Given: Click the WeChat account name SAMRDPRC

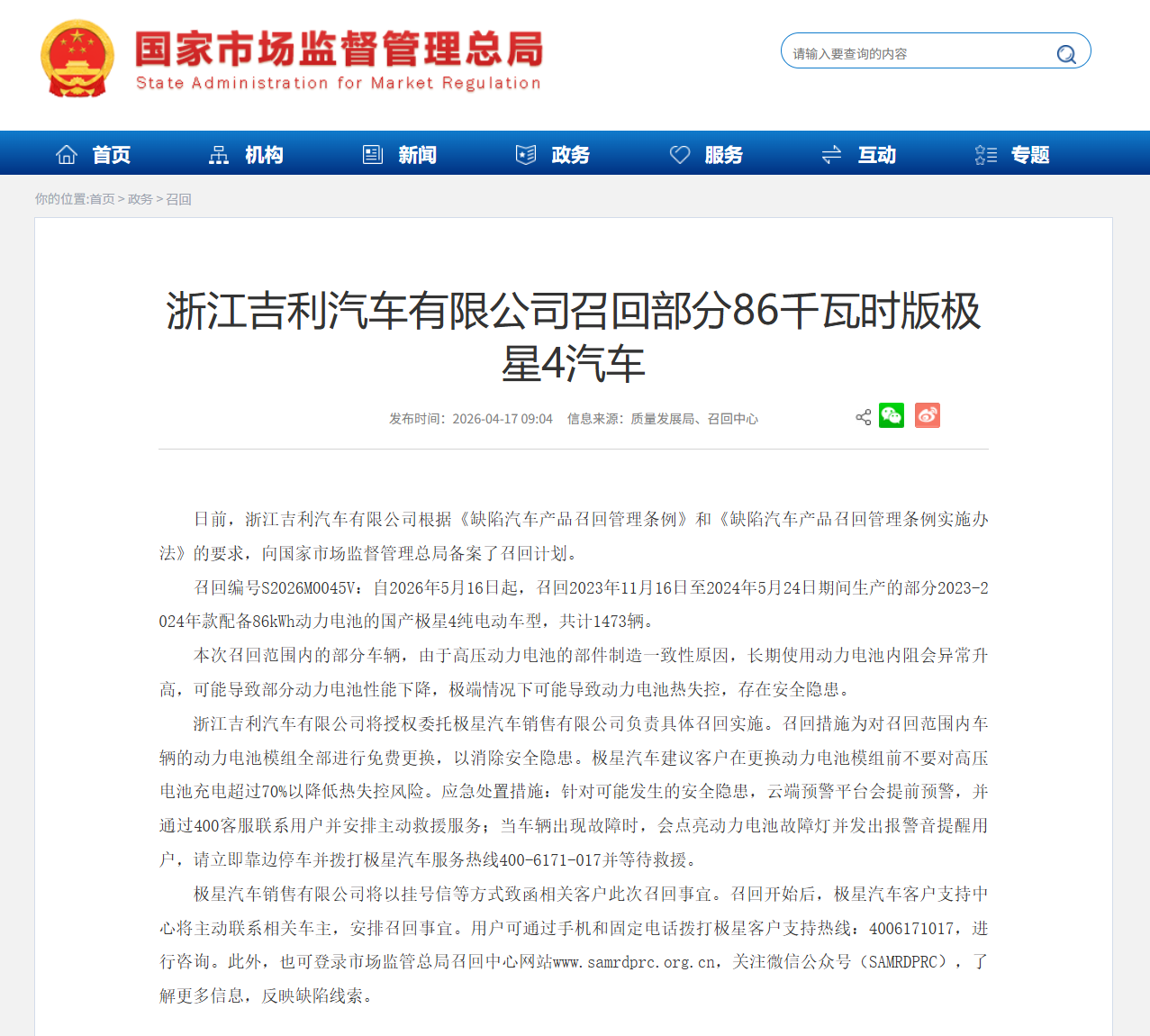Looking at the screenshot, I should [903, 962].
